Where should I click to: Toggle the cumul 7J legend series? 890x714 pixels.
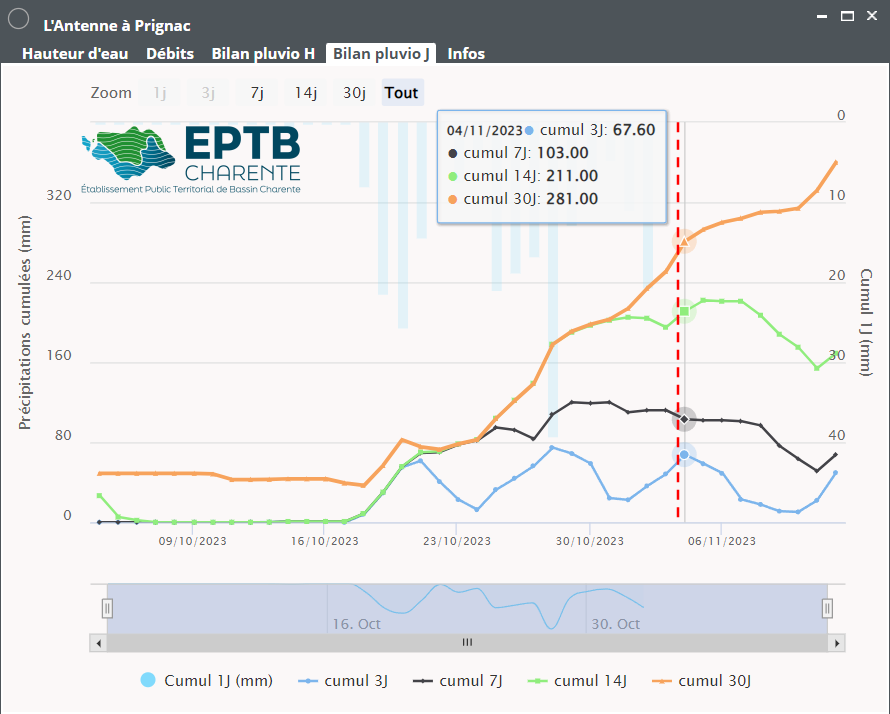(457, 681)
